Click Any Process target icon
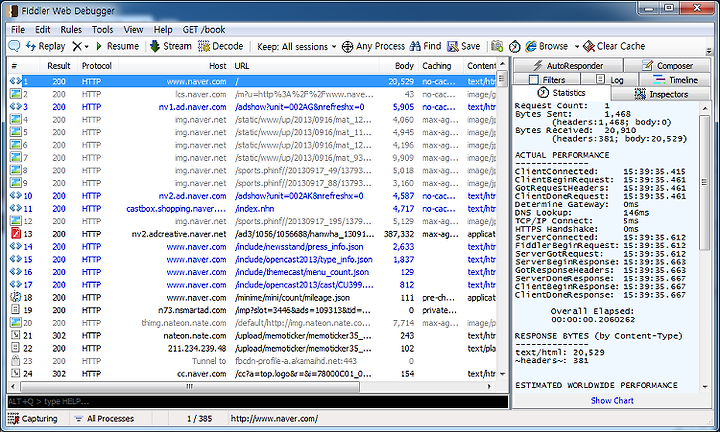This screenshot has width=720, height=432. click(348, 46)
